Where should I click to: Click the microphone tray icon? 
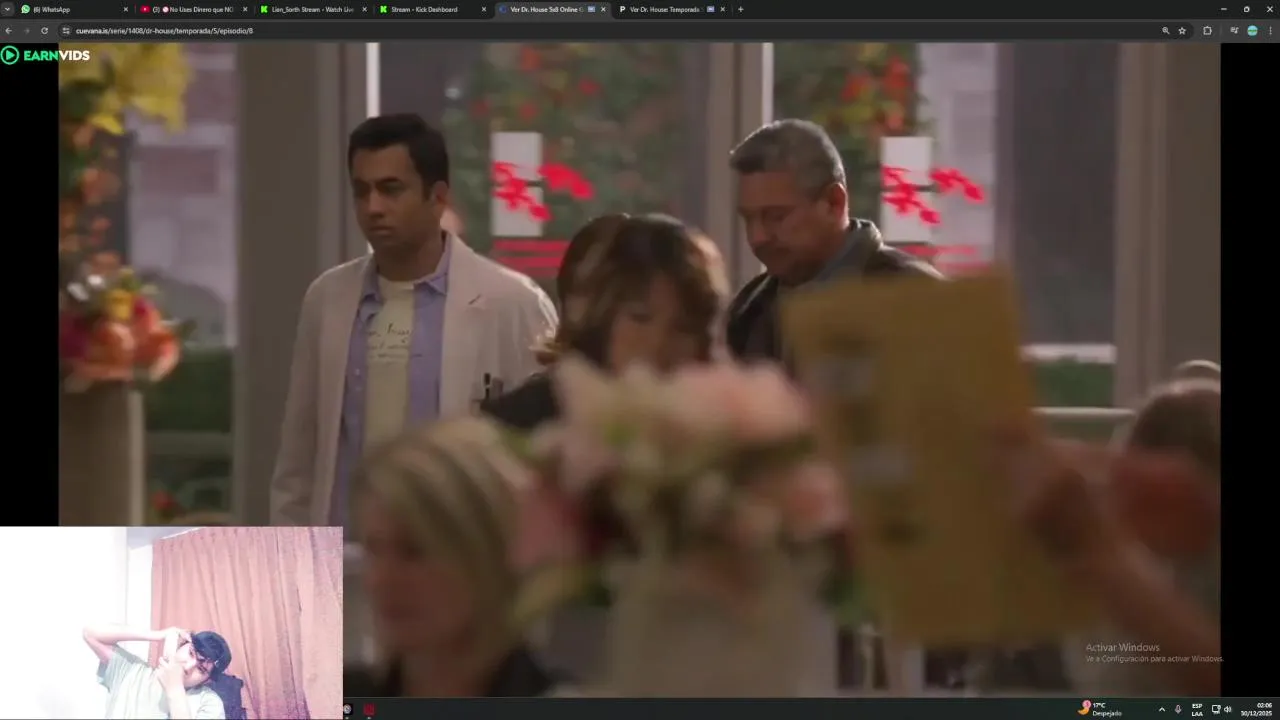coord(1177,709)
